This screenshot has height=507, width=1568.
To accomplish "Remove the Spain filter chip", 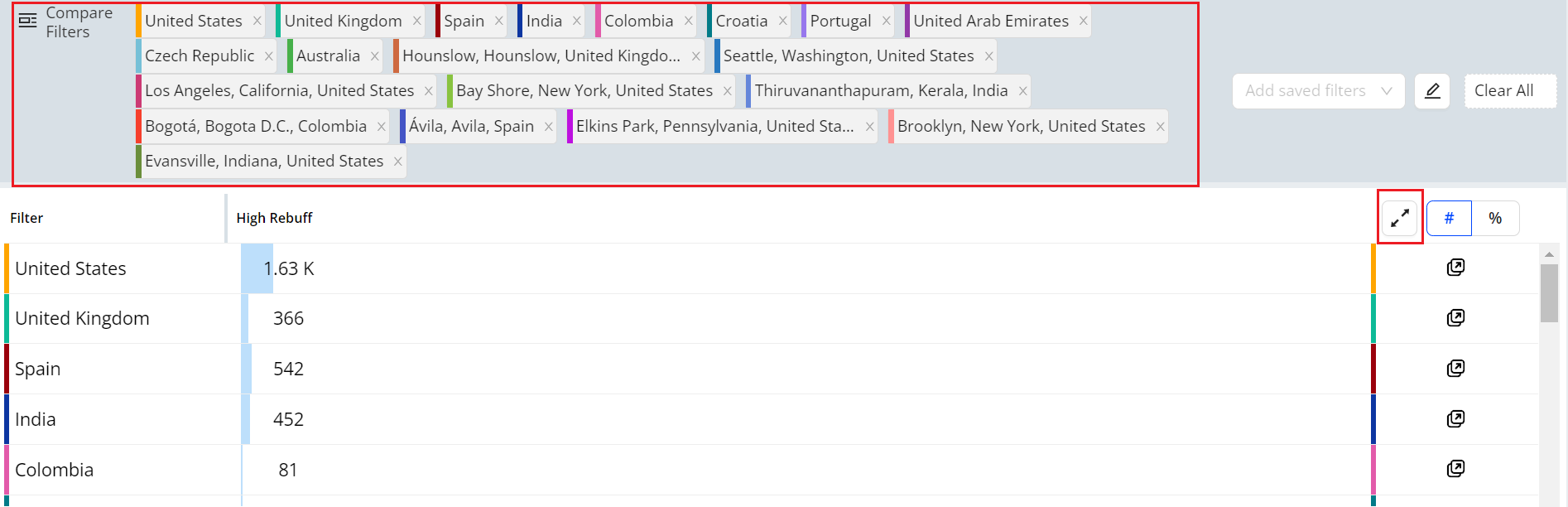I will [499, 22].
